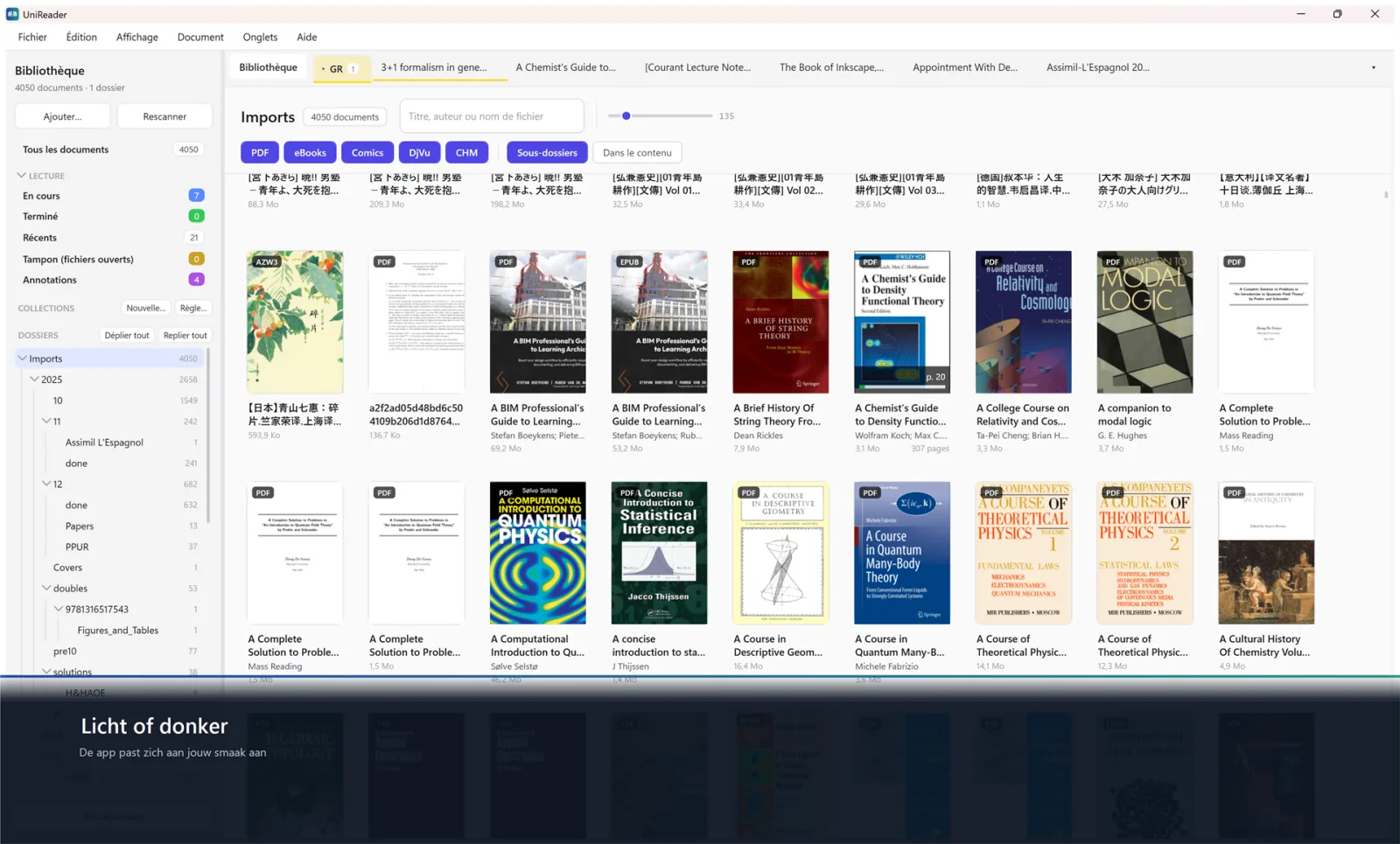Click EPUB badge on BIM Professional's Guide cover

[629, 262]
